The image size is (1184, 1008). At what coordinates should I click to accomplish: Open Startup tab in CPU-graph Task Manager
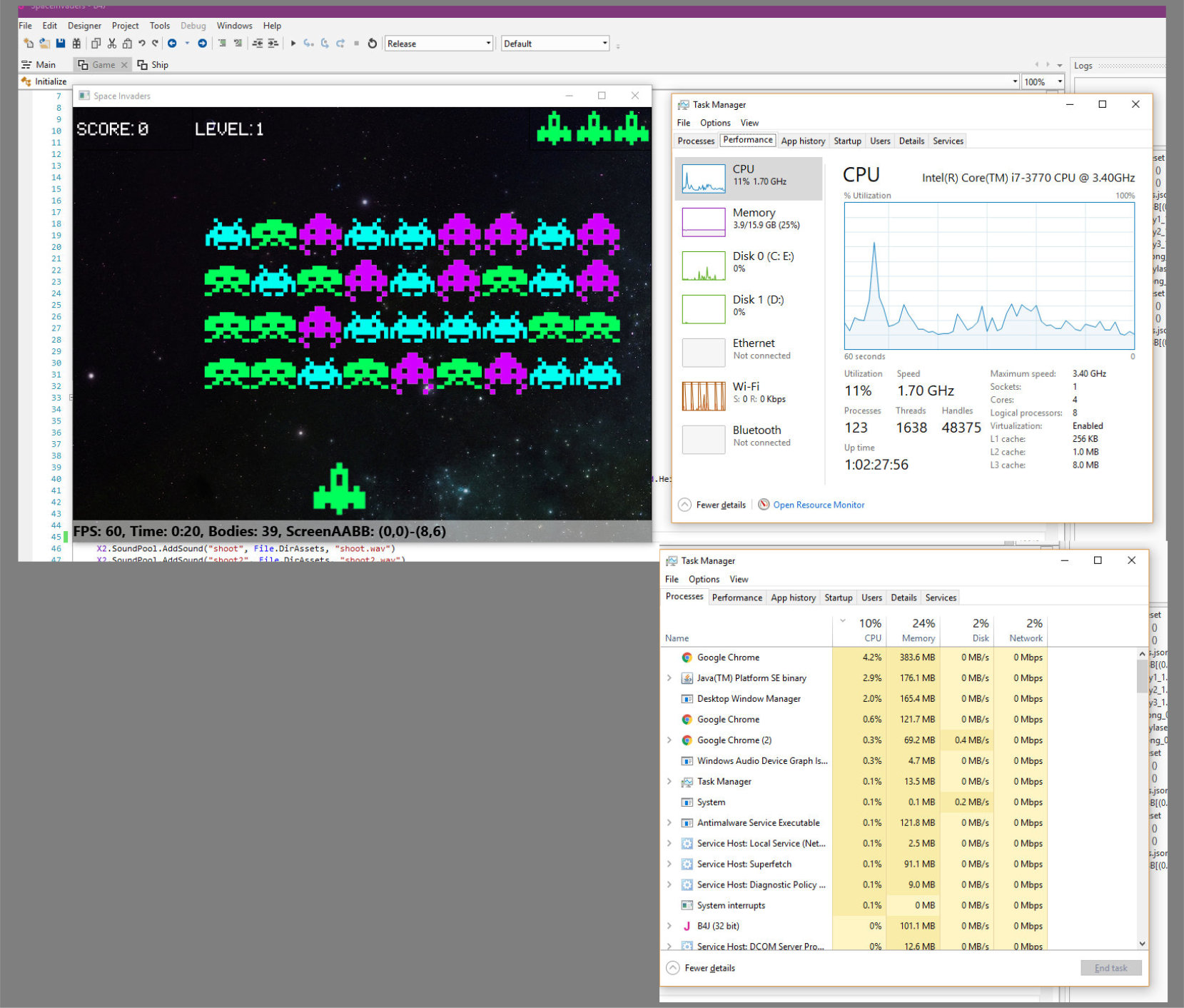[x=847, y=141]
